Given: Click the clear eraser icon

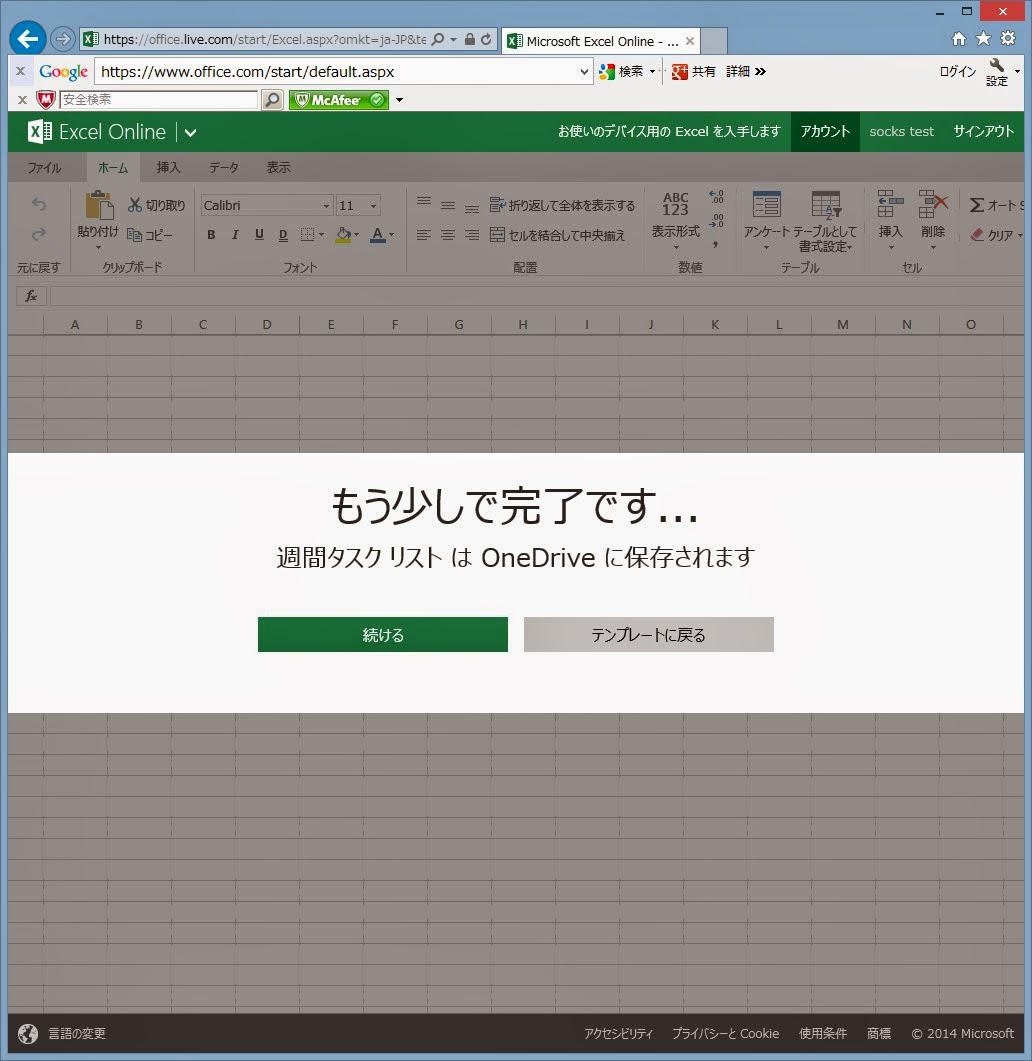Looking at the screenshot, I should (x=977, y=235).
